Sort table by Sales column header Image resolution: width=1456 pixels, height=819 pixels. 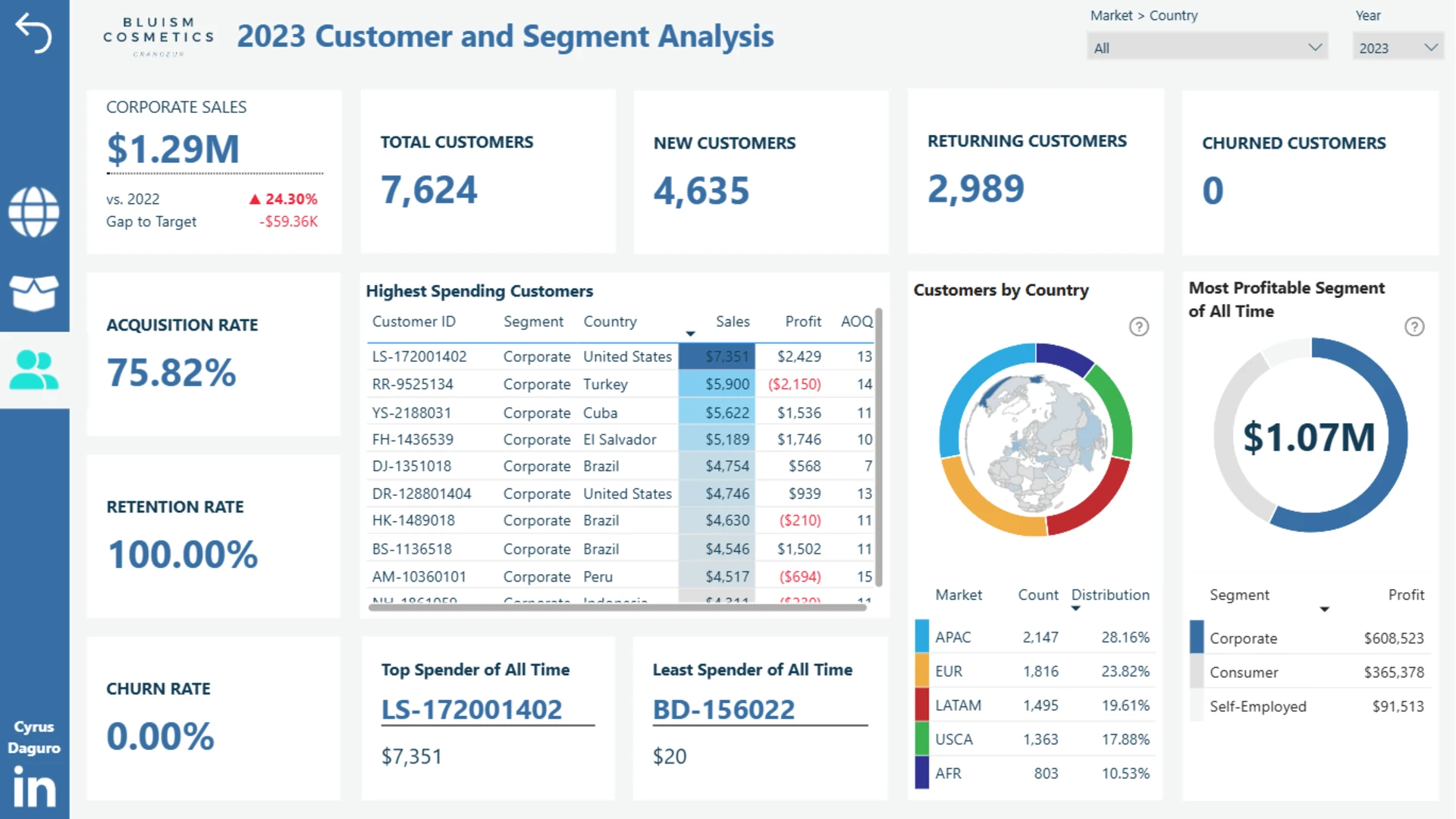[733, 322]
